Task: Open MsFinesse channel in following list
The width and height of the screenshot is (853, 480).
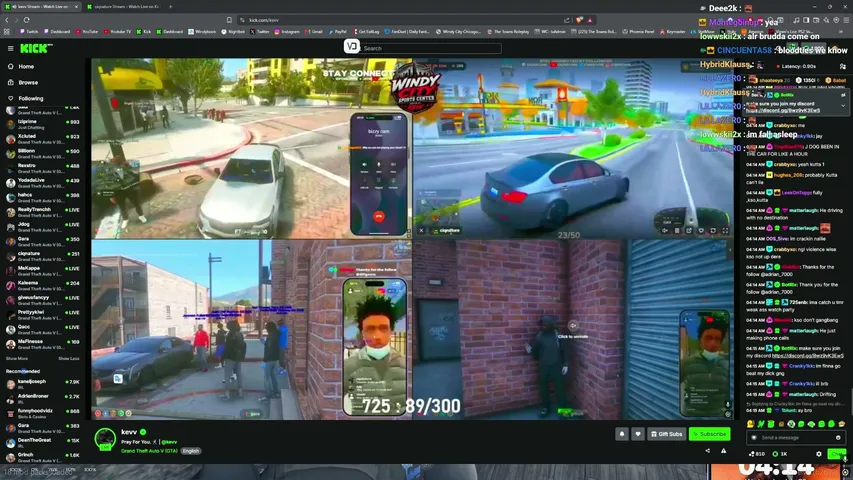Action: coord(42,344)
